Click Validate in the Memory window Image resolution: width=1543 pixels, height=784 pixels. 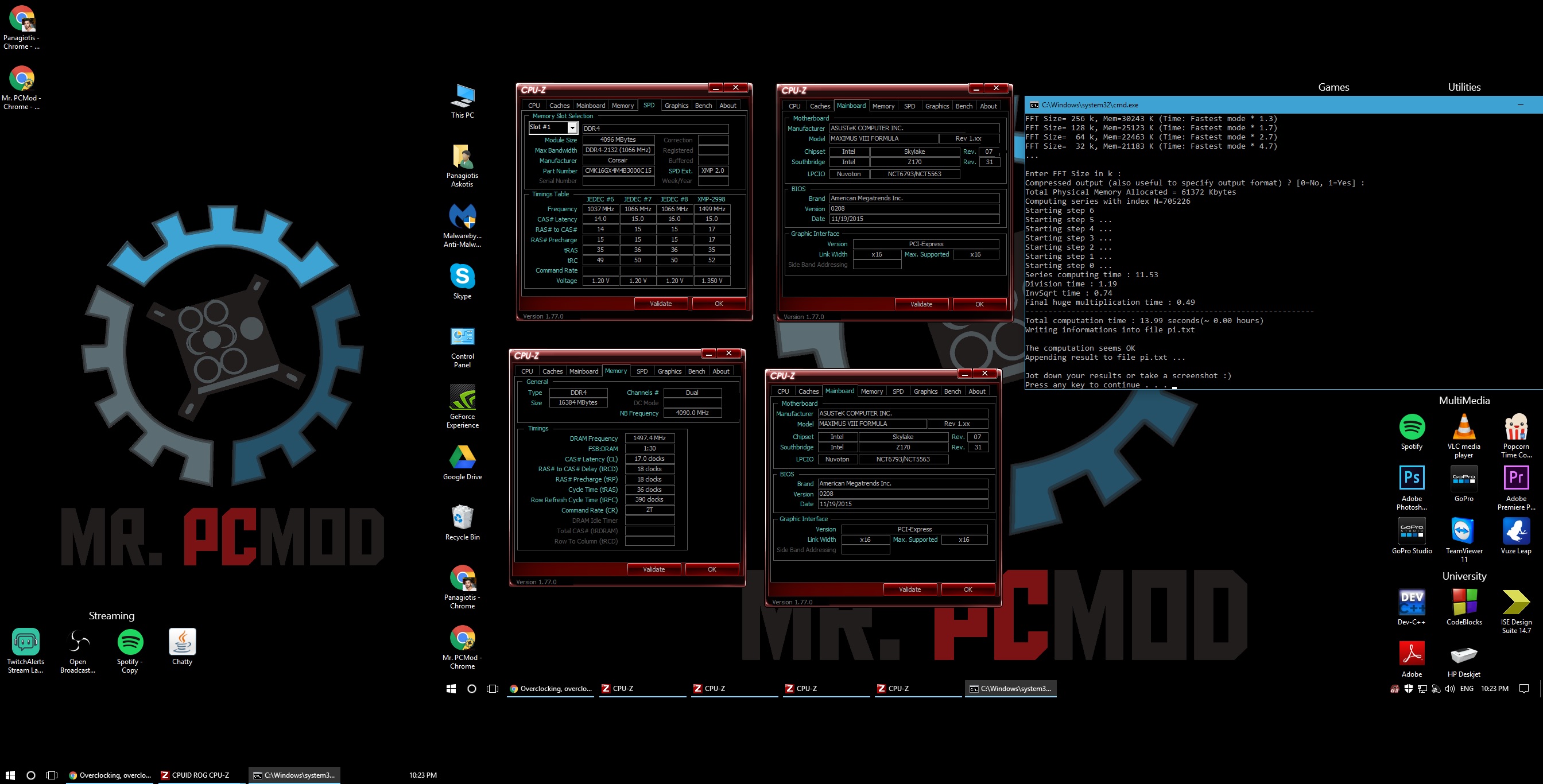point(653,569)
